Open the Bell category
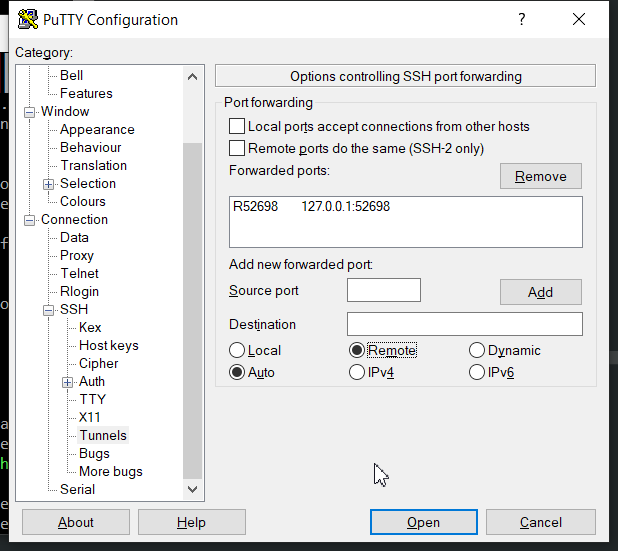 [71, 75]
